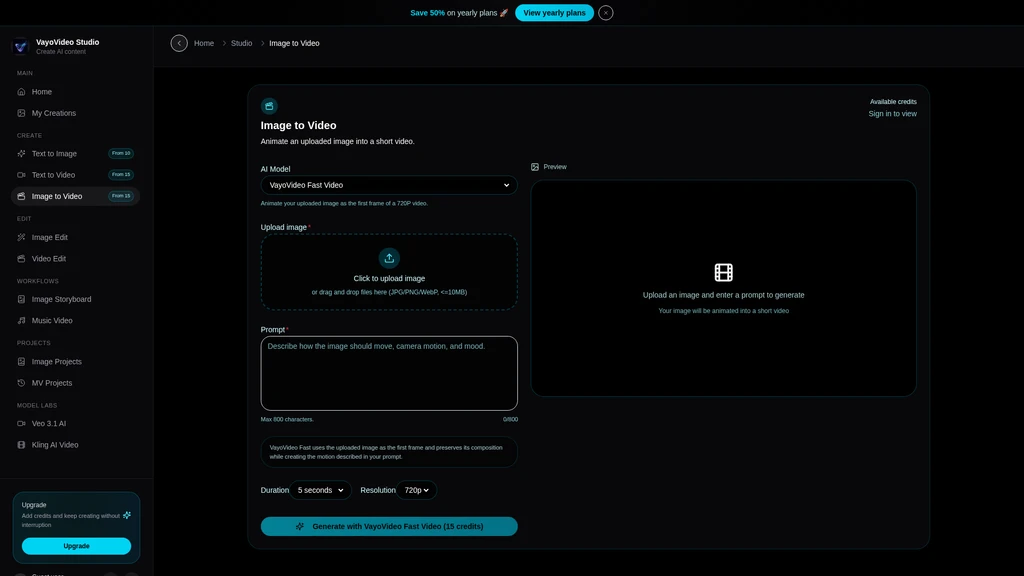This screenshot has width=1024, height=576.
Task: Open the AI Model dropdown
Action: pos(389,185)
